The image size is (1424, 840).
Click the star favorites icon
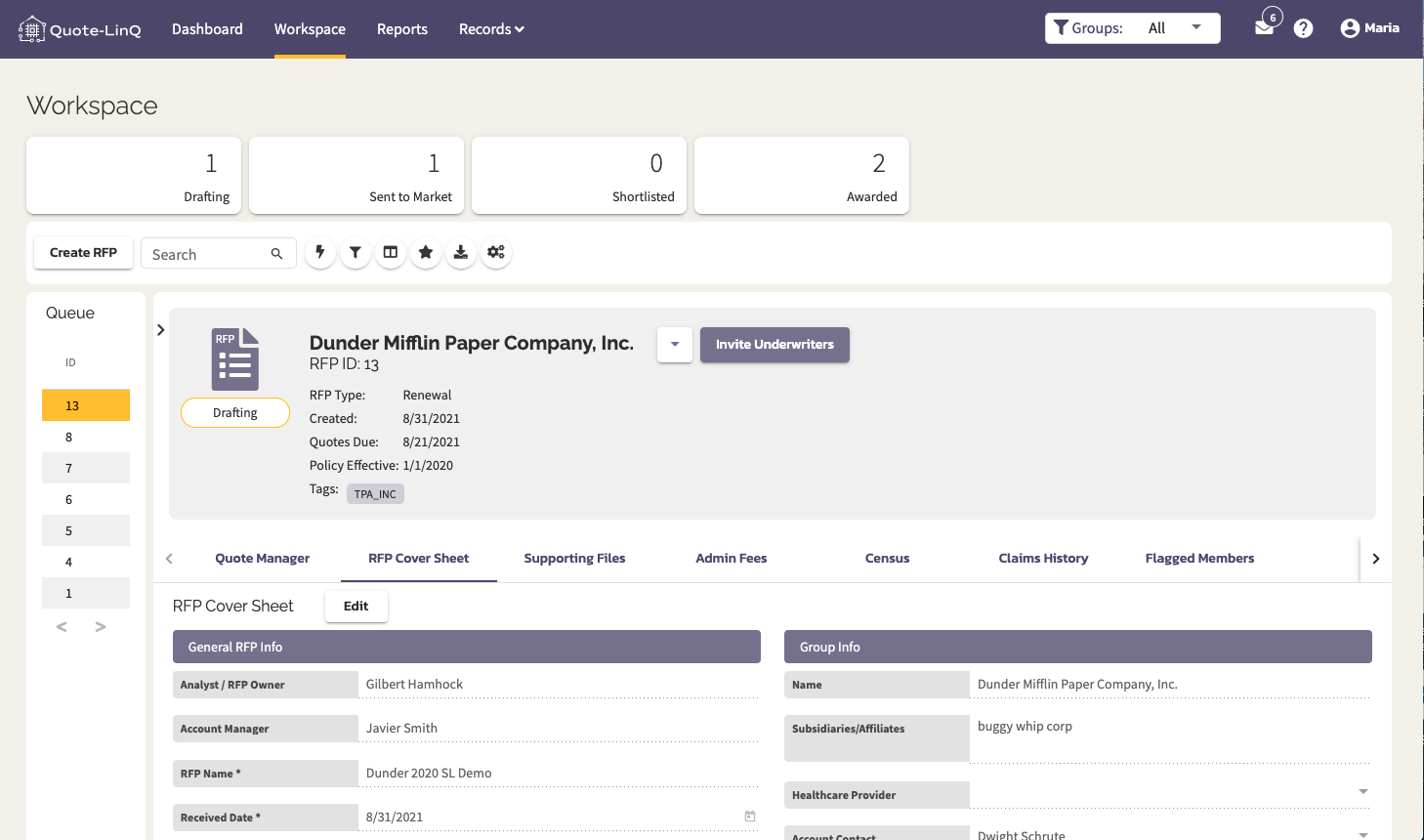(426, 253)
